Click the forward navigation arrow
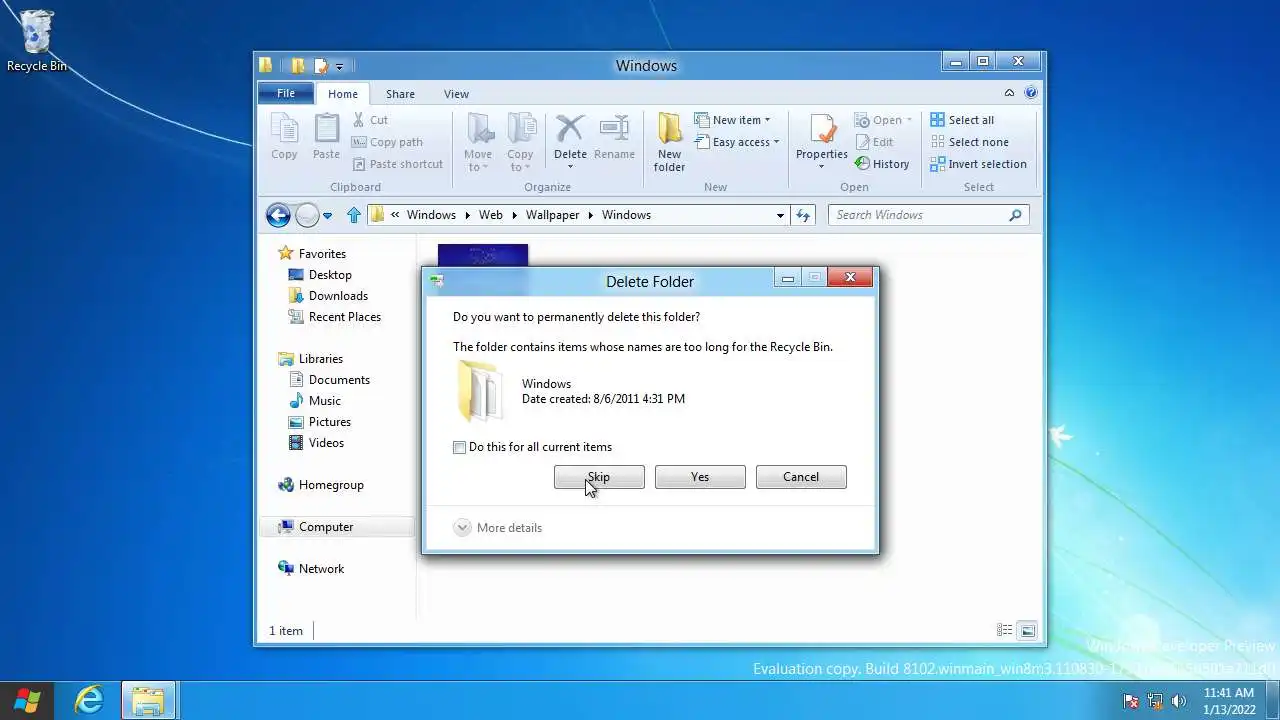 pyautogui.click(x=307, y=215)
